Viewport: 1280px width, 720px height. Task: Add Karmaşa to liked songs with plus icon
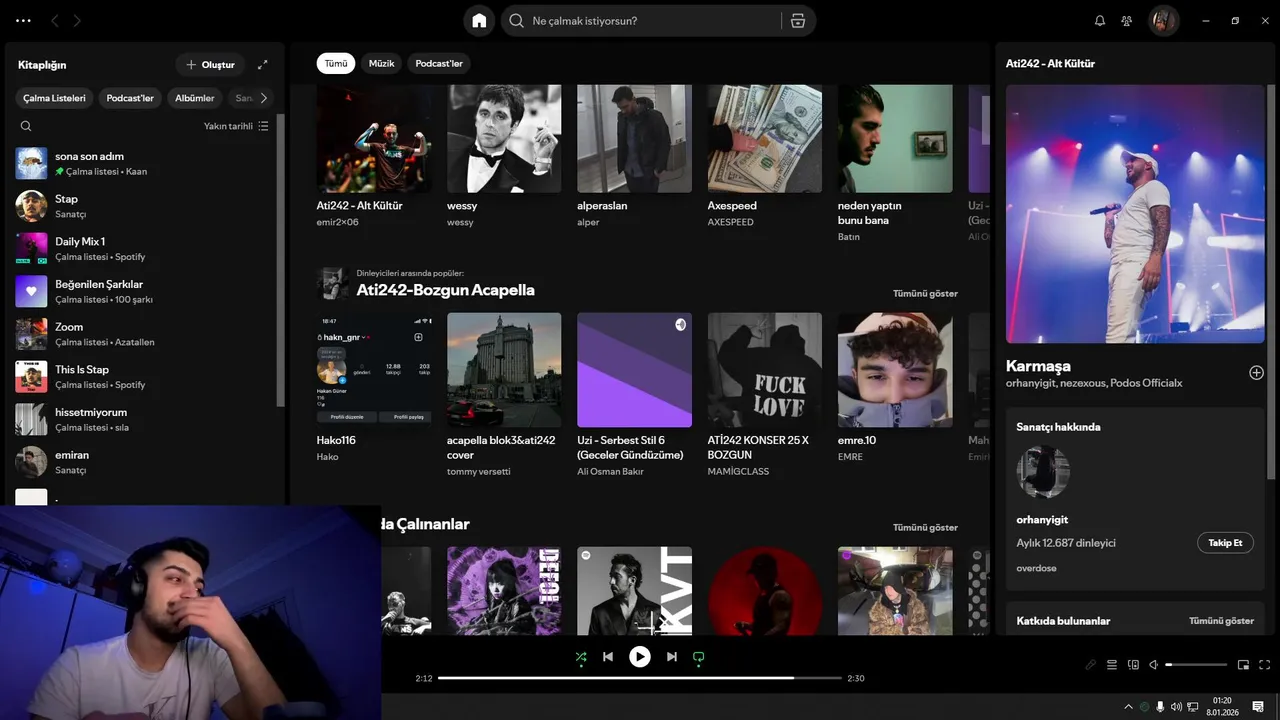tap(1257, 373)
